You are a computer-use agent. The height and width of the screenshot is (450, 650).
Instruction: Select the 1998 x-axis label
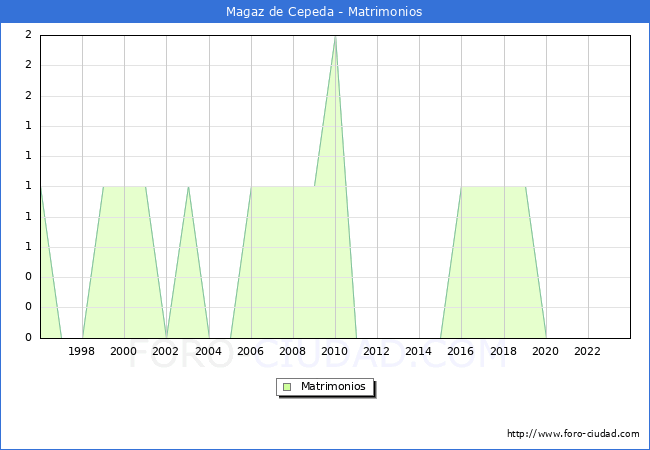click(82, 351)
